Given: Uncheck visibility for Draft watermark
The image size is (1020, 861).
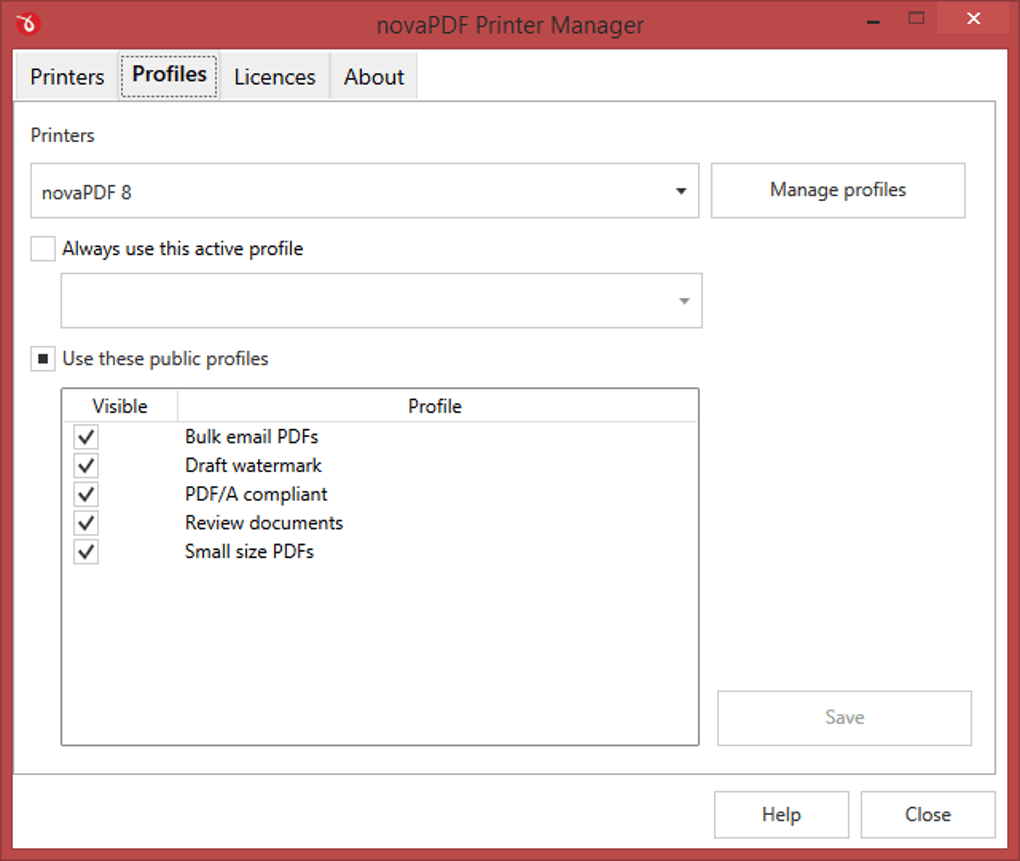Looking at the screenshot, I should click(86, 466).
